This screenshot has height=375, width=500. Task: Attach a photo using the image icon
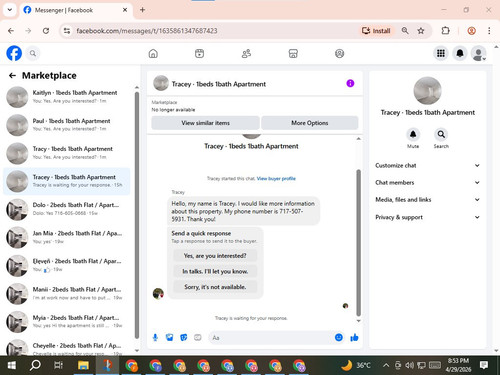point(170,338)
